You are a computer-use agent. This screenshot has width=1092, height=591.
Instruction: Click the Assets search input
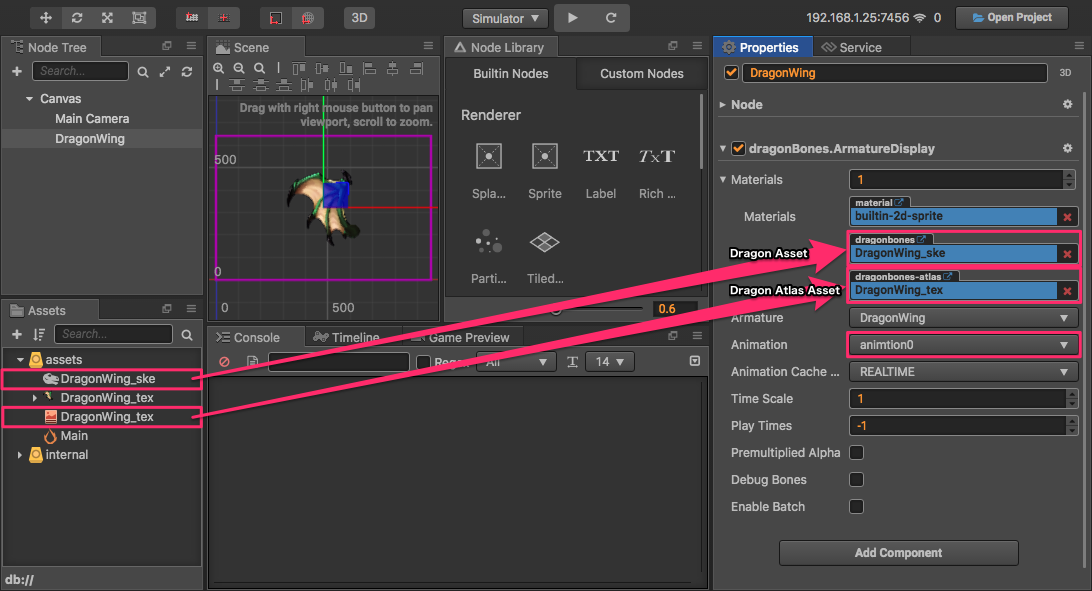pyautogui.click(x=114, y=334)
